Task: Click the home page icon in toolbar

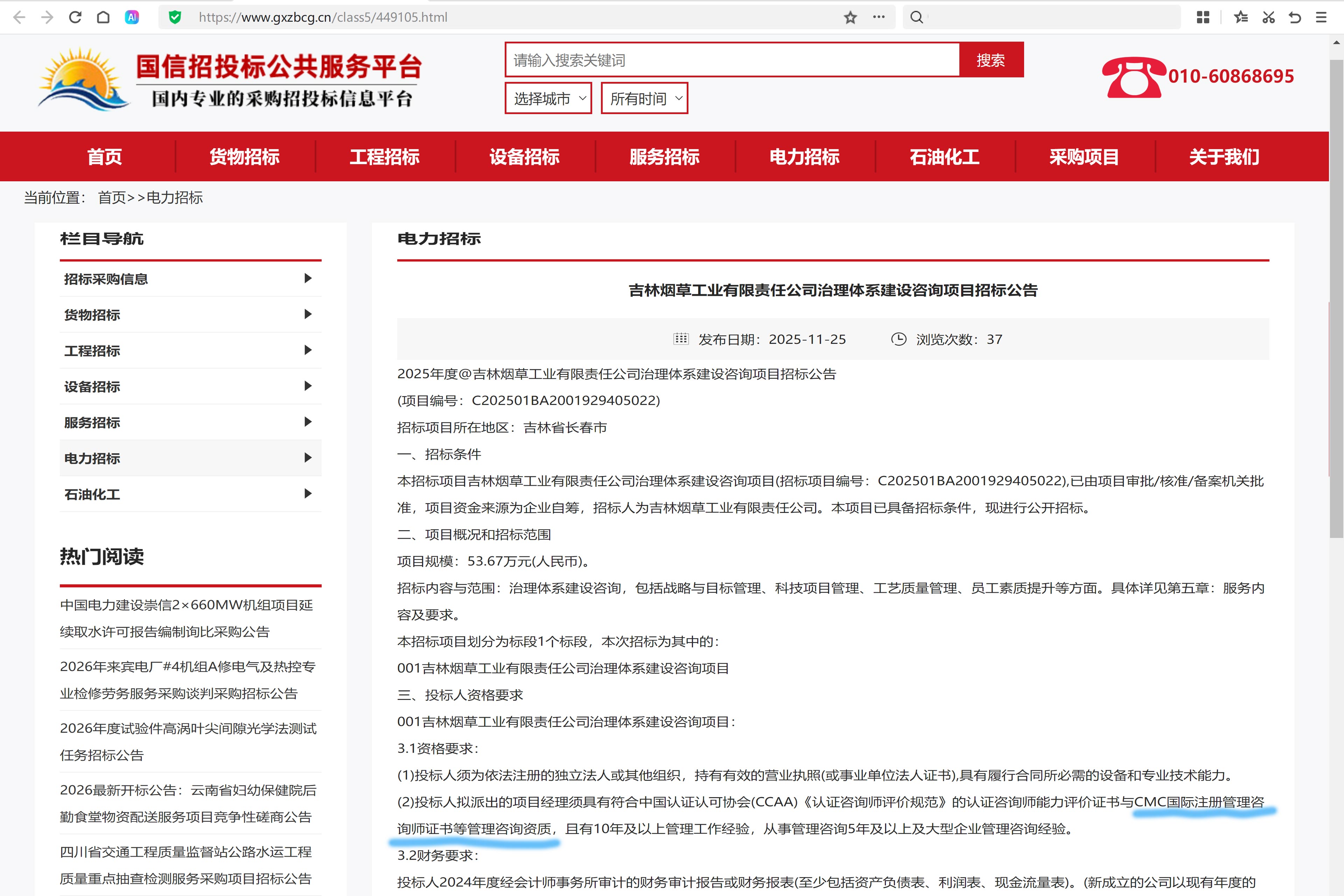Action: click(103, 17)
